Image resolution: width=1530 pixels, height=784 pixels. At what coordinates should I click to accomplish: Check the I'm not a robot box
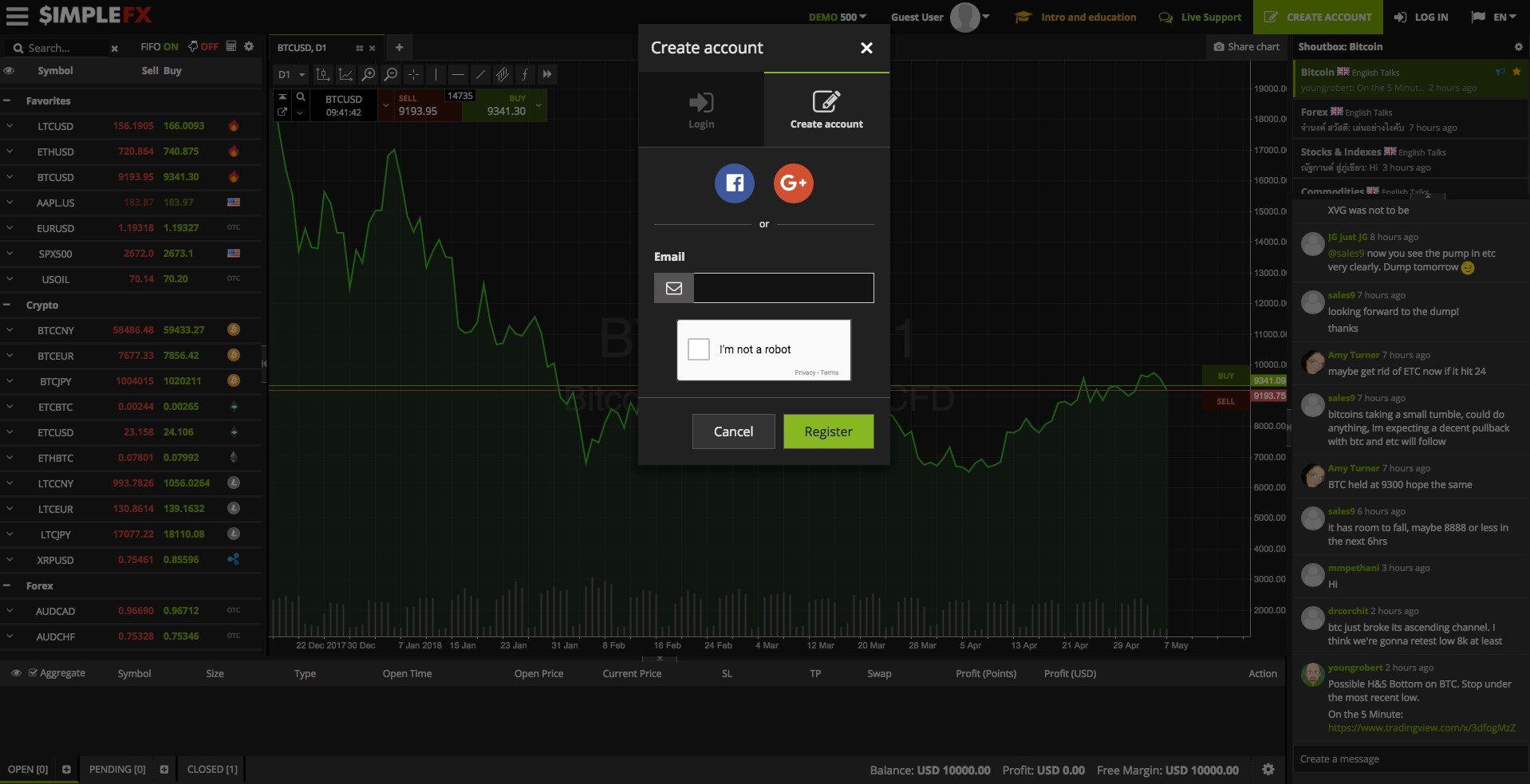(x=699, y=349)
